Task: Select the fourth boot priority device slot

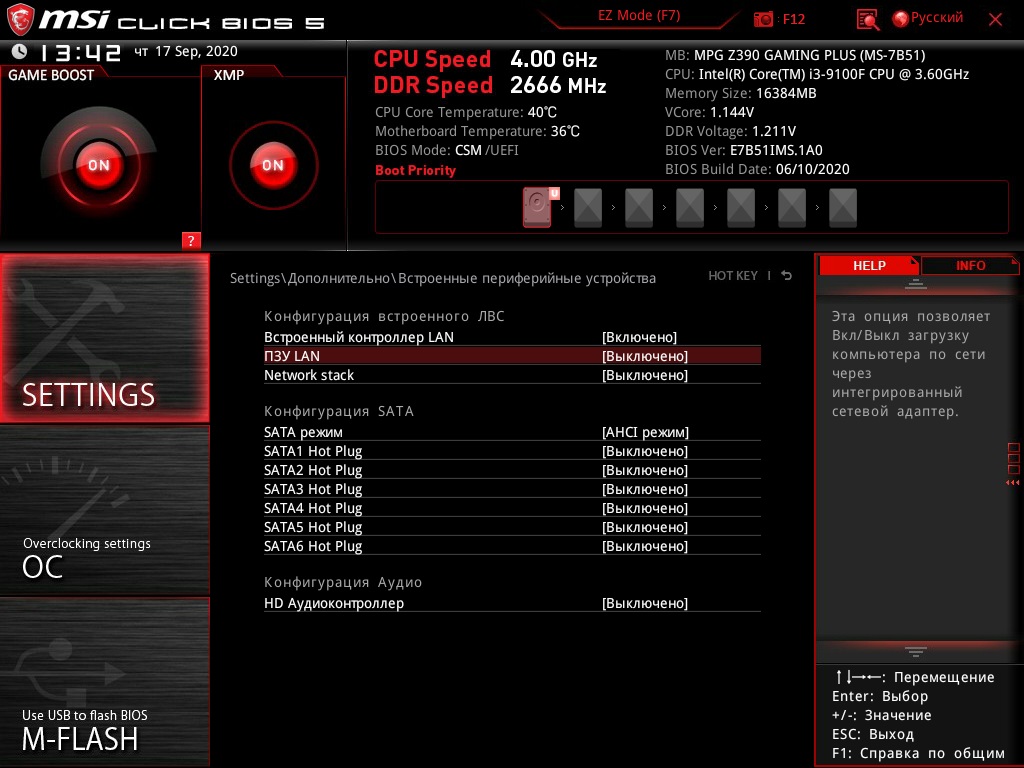Action: click(x=690, y=208)
